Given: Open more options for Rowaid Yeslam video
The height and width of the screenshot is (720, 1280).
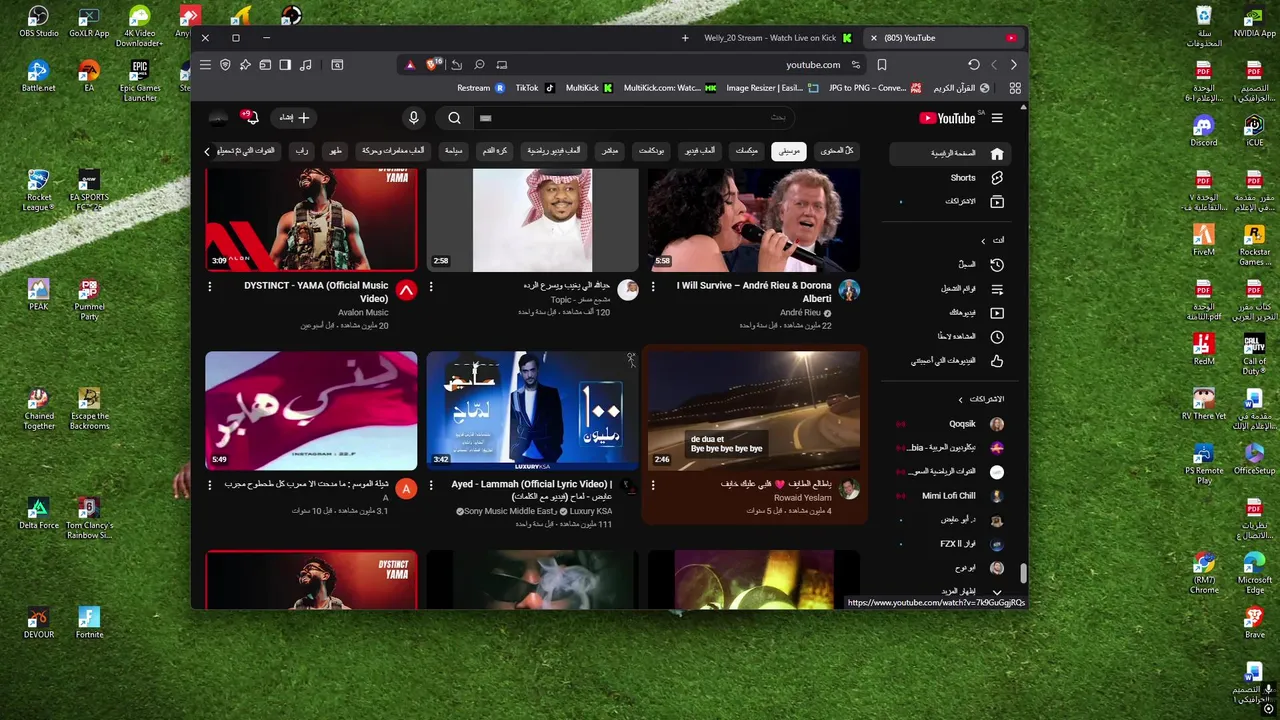Looking at the screenshot, I should [652, 485].
